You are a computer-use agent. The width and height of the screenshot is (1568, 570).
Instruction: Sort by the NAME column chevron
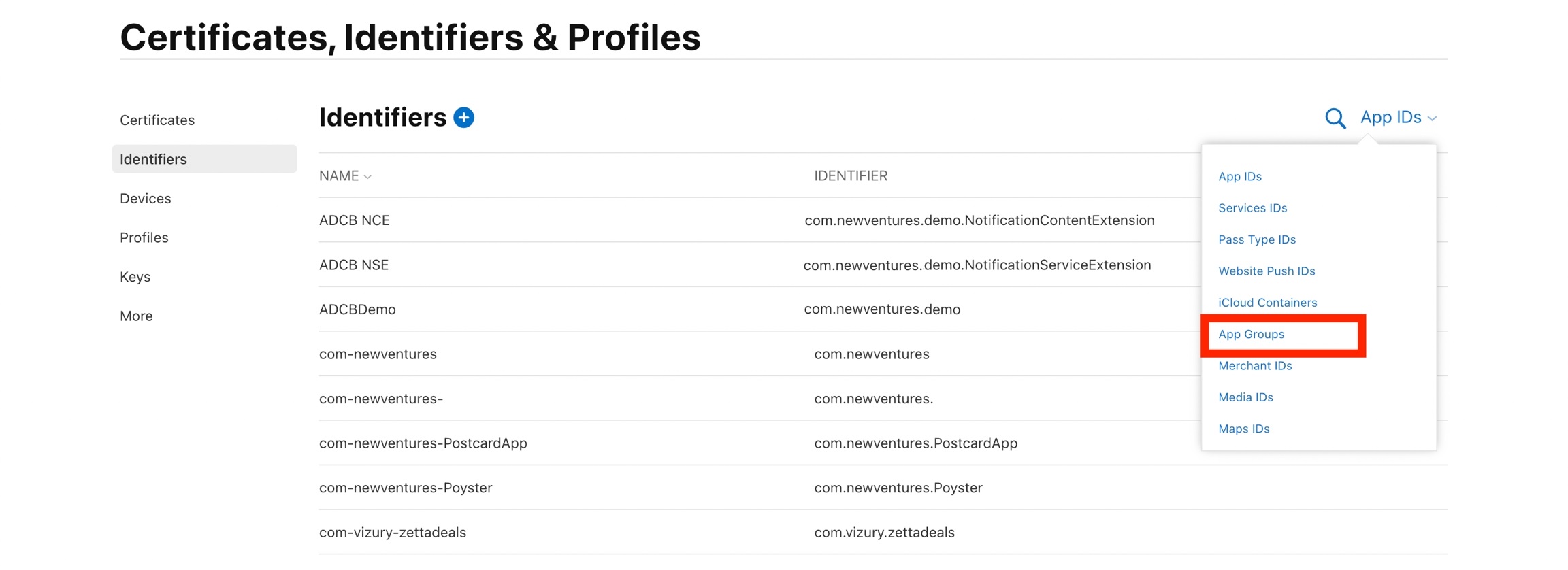point(367,177)
